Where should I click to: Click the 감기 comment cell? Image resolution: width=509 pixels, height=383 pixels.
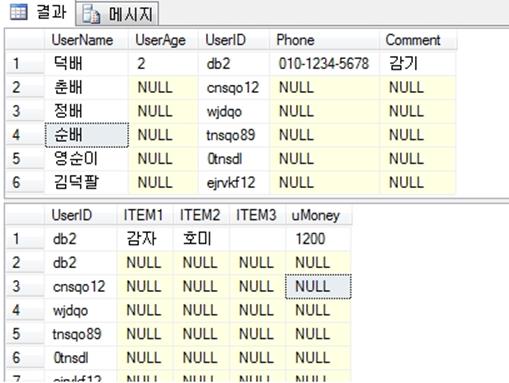pyautogui.click(x=418, y=63)
